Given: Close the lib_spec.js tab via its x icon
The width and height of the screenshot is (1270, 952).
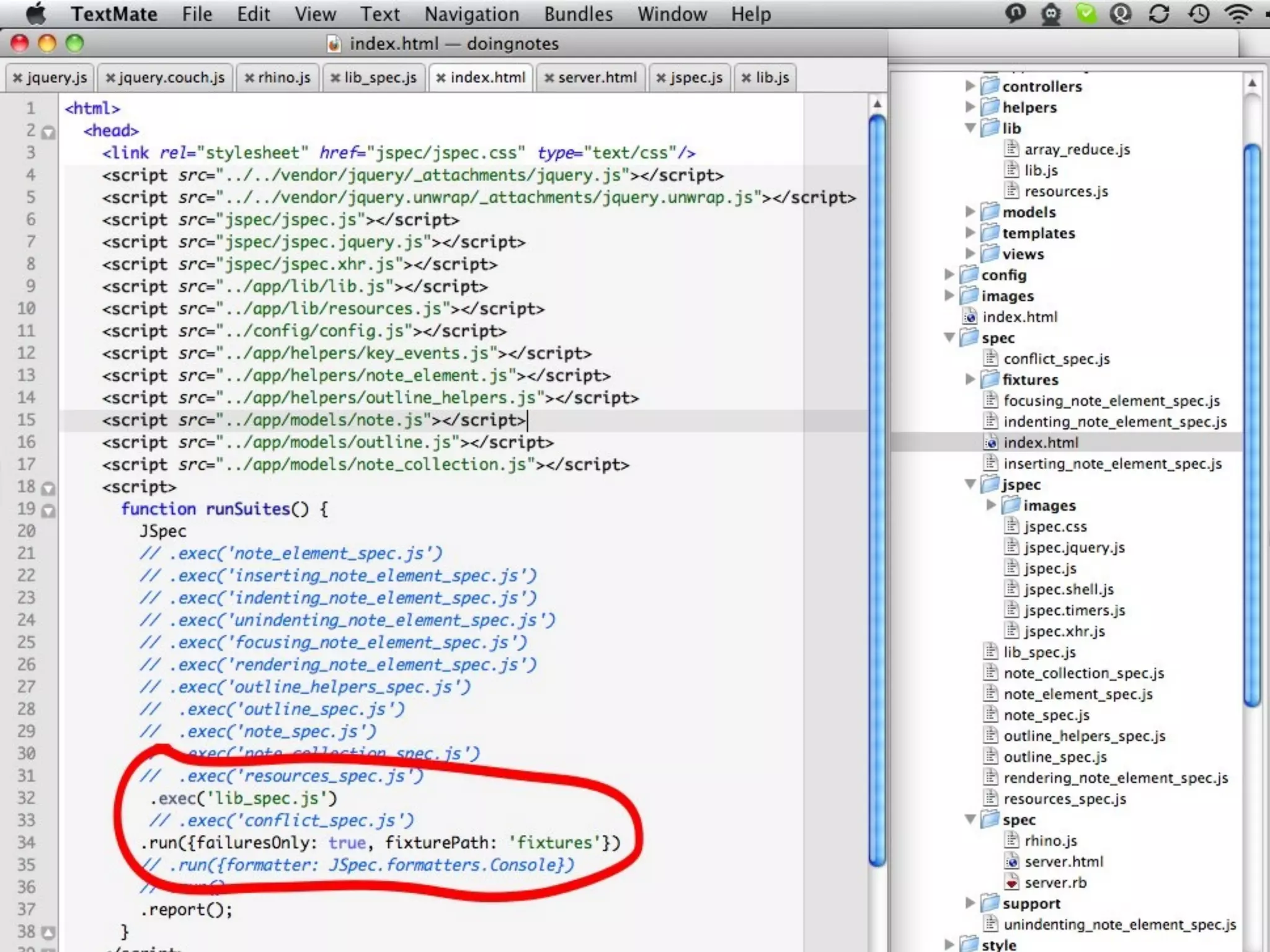Looking at the screenshot, I should 335,78.
